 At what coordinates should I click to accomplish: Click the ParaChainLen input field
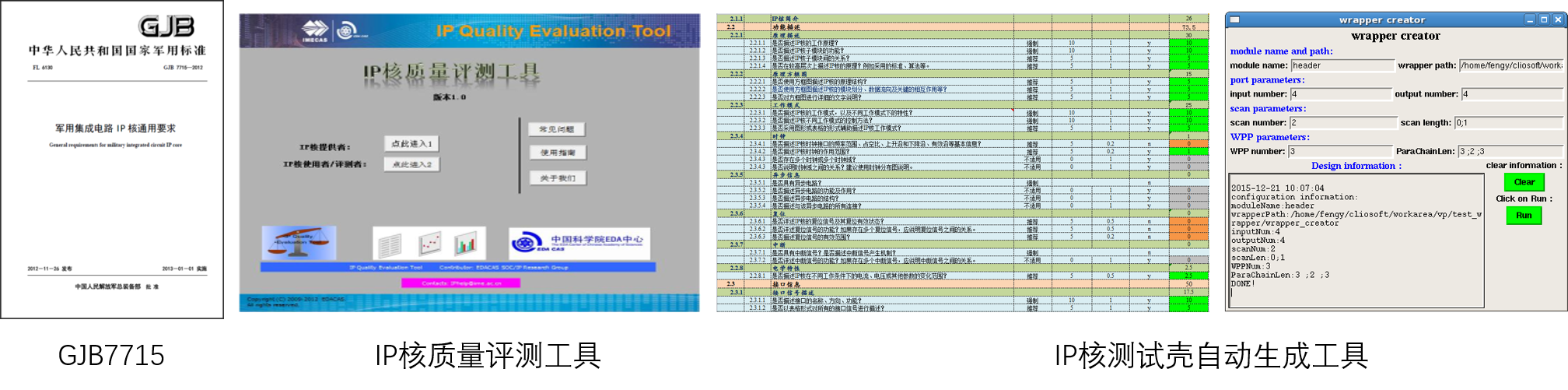(x=1510, y=151)
